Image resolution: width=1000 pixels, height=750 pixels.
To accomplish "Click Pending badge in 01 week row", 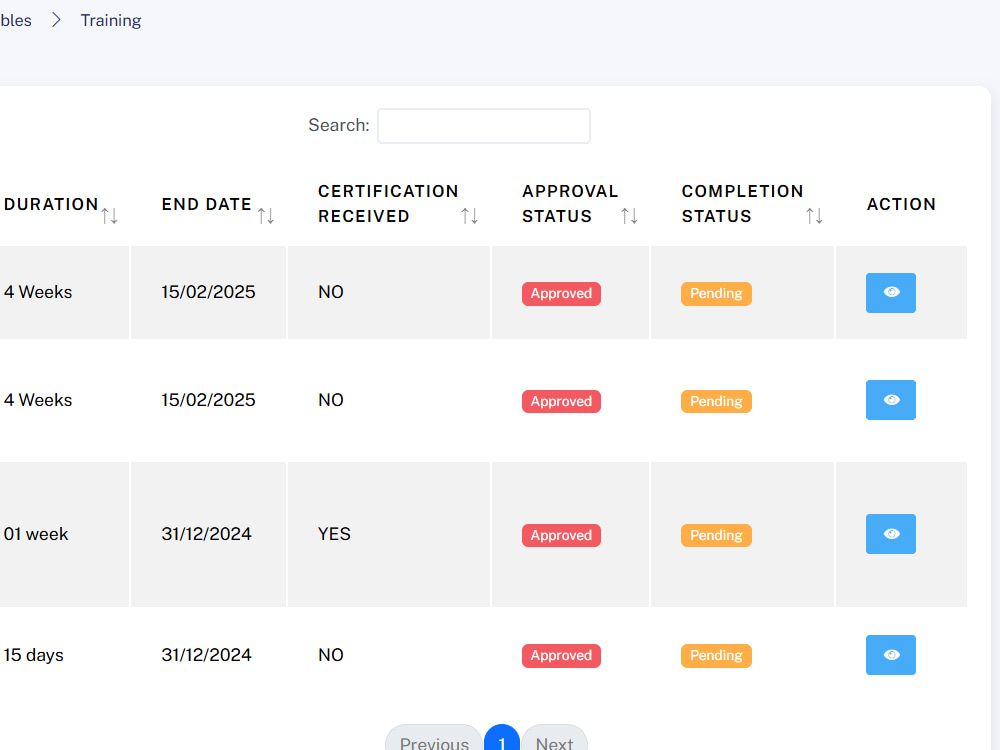I will pyautogui.click(x=716, y=535).
